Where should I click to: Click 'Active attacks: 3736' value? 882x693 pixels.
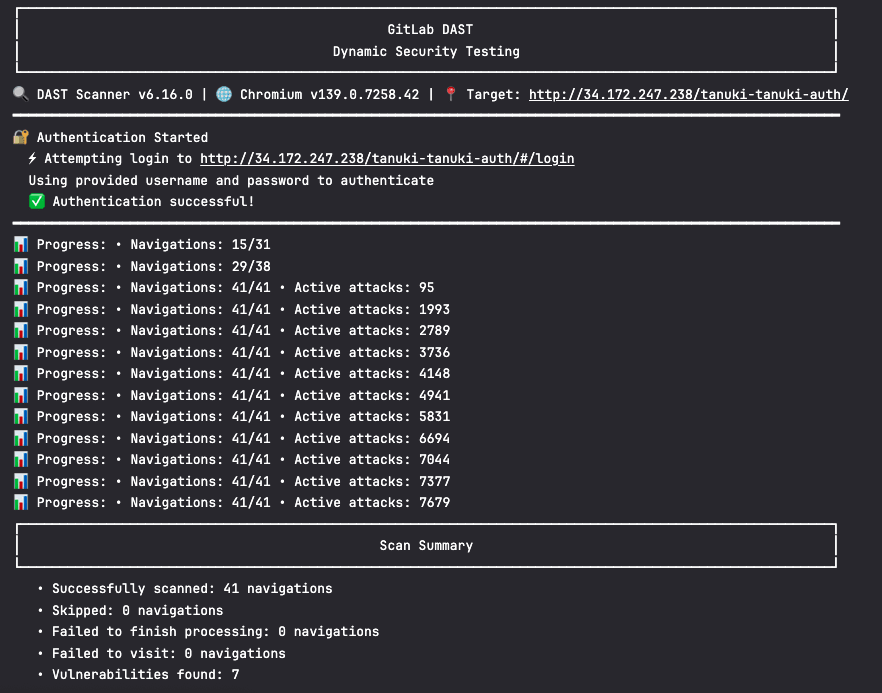372,352
